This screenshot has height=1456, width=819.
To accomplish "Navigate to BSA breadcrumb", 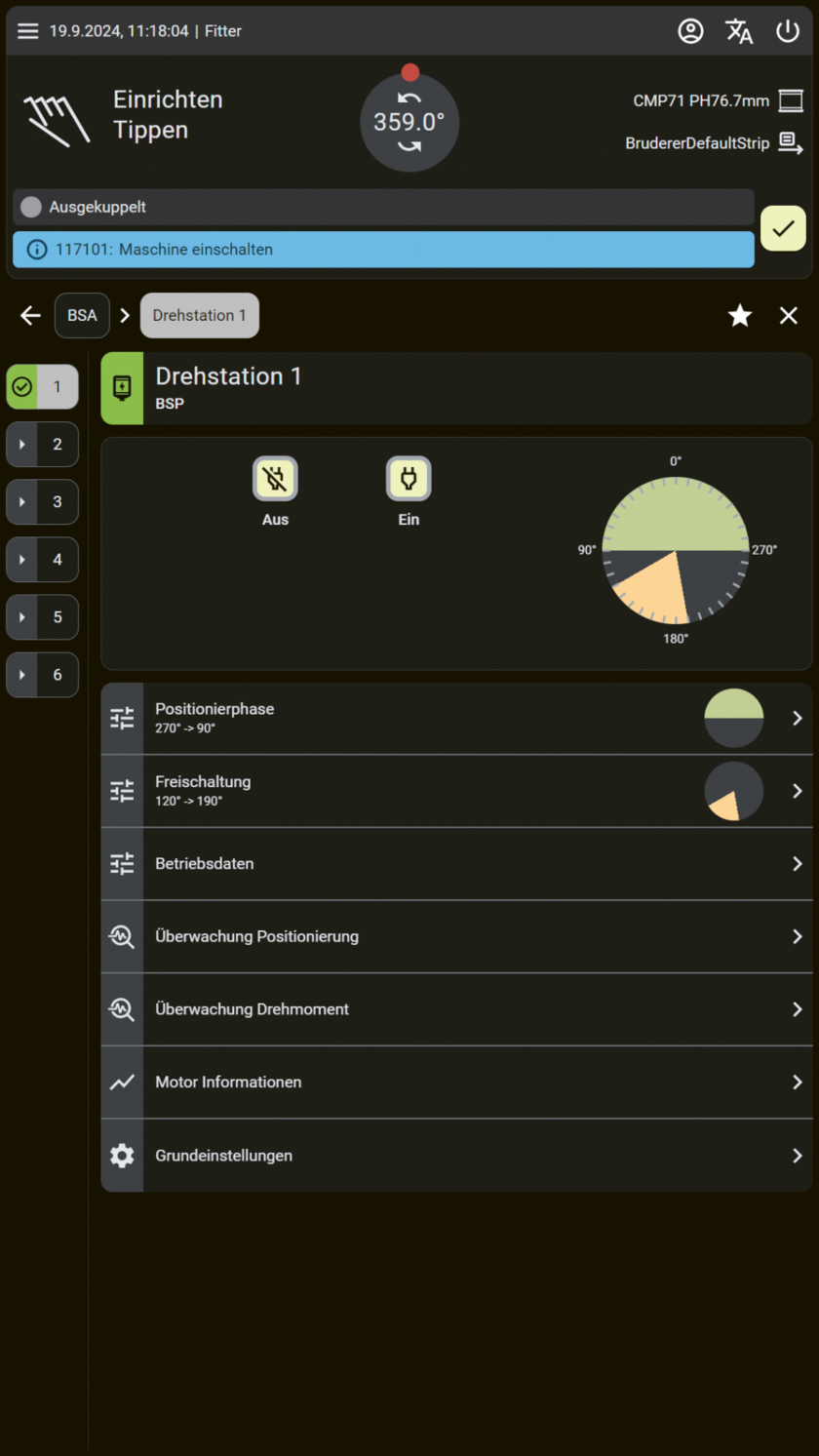I will click(x=82, y=315).
